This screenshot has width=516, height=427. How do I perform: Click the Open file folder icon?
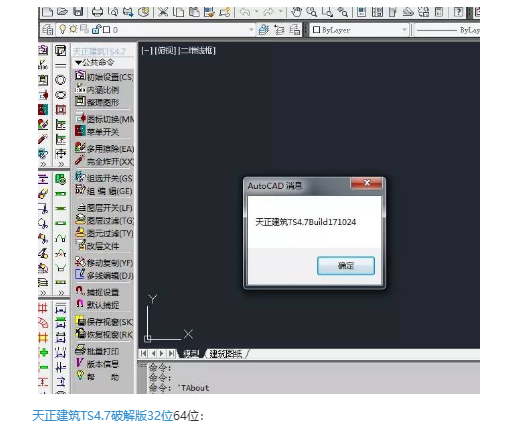[62, 12]
